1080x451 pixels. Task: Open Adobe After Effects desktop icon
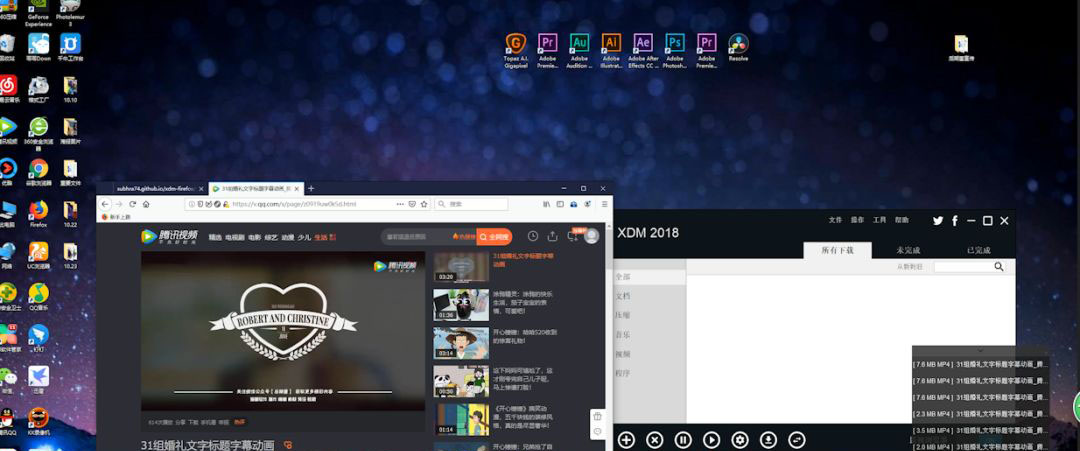[x=643, y=50]
